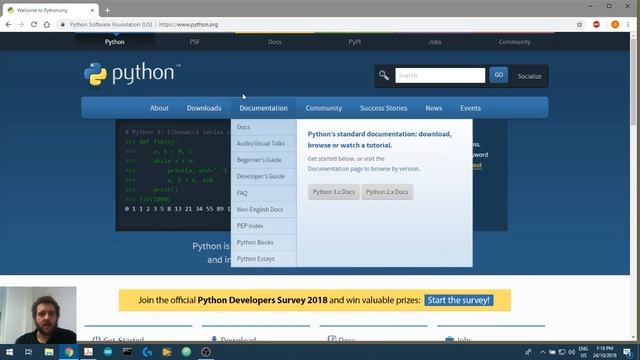Open Chrome three-dot menu

(629, 24)
